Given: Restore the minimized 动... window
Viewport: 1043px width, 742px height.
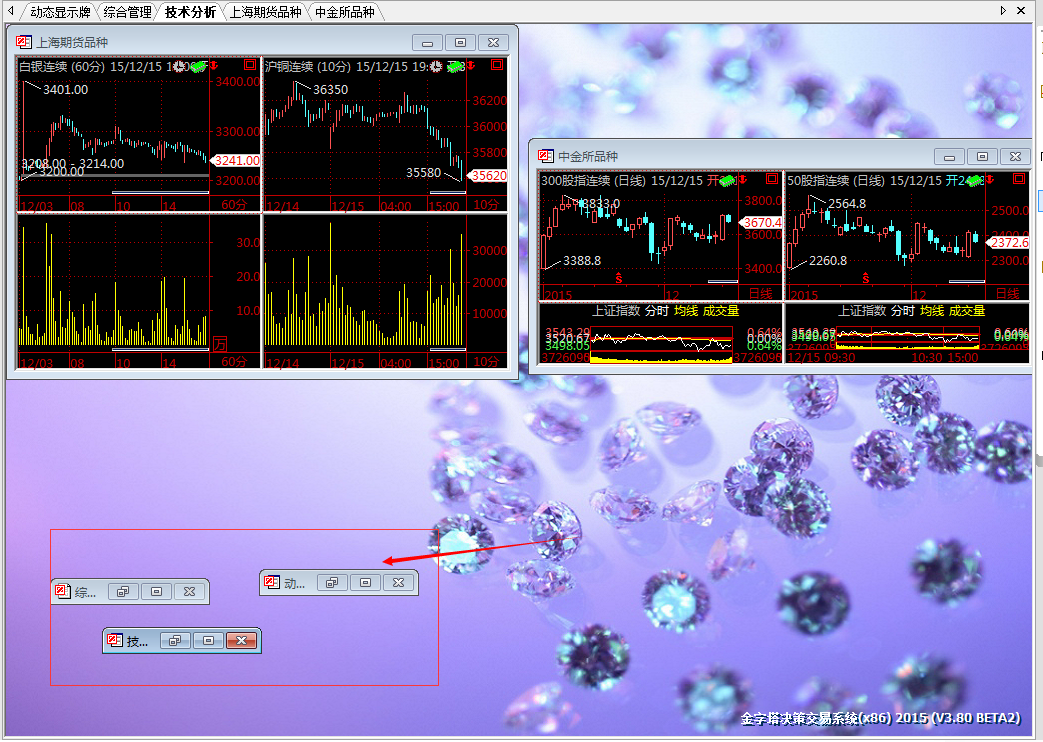Looking at the screenshot, I should coord(332,582).
